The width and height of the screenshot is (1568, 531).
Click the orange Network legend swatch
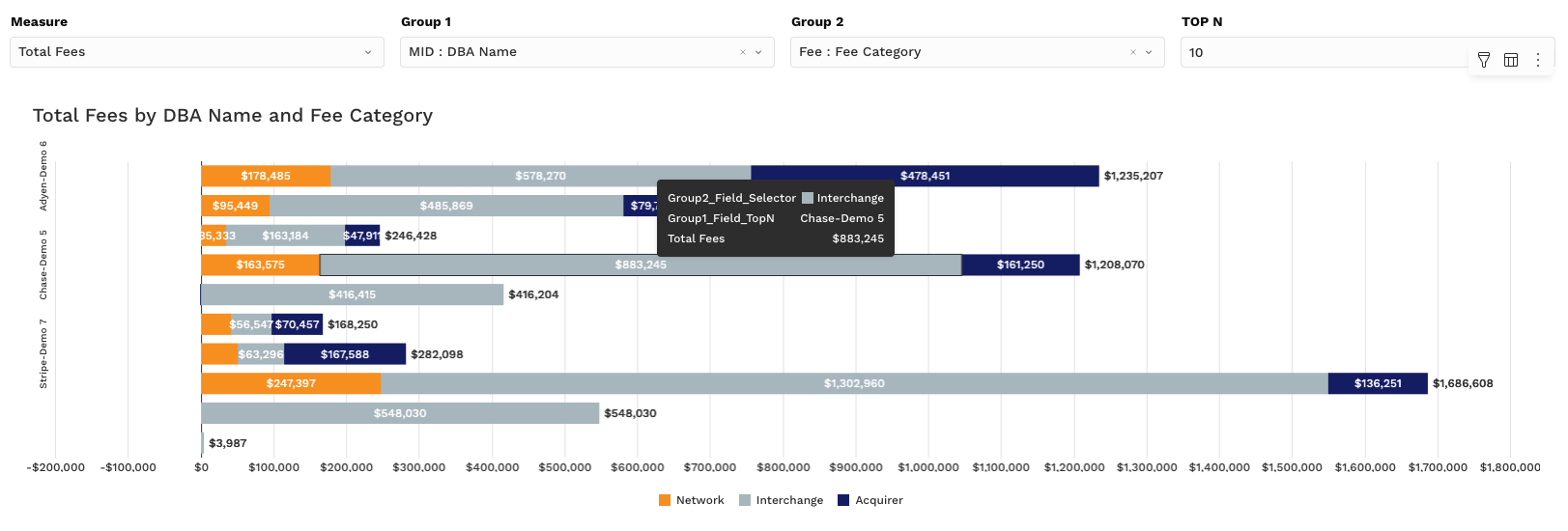point(665,500)
